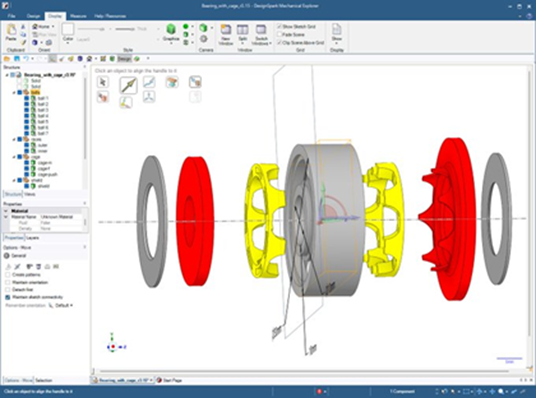Switch to the Layers tab beside Properties

[x=32, y=238]
